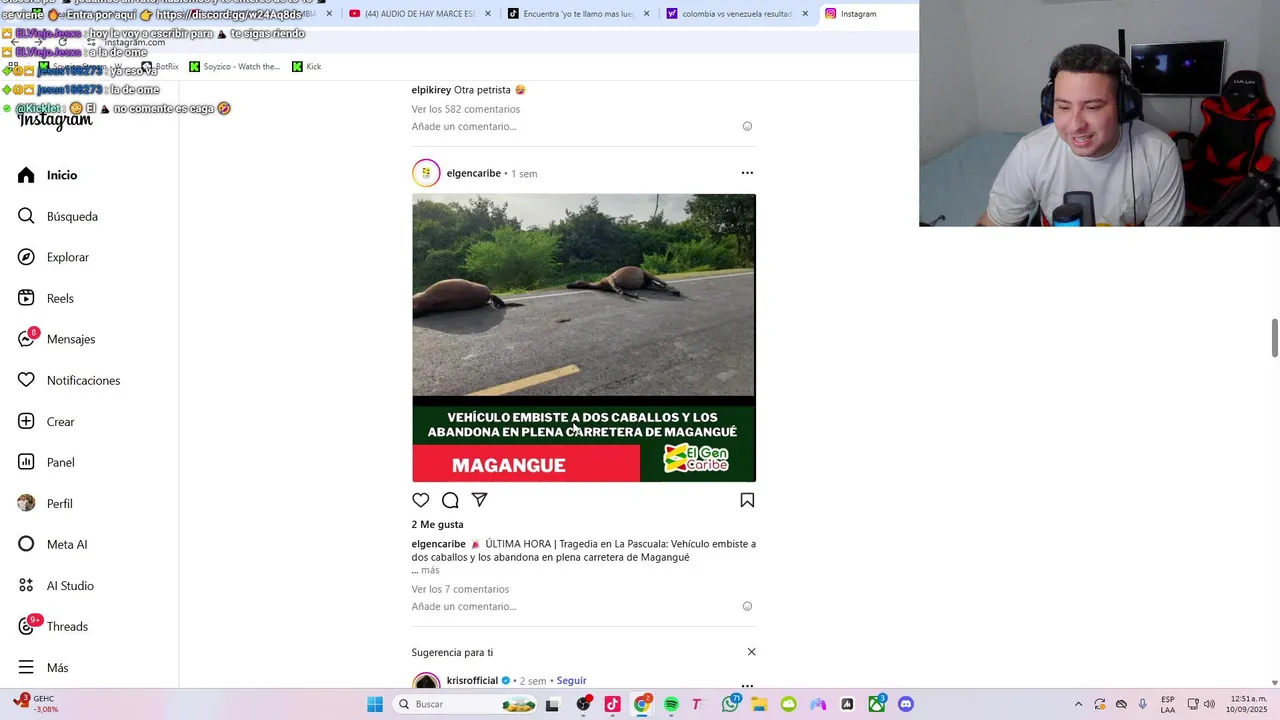Open File Explorer from the taskbar
1280x720 pixels.
click(759, 704)
